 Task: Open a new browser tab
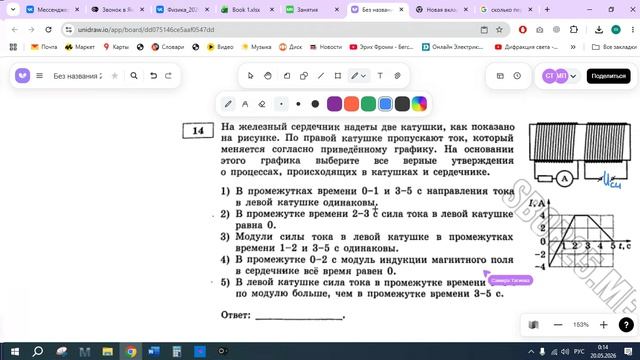(547, 9)
